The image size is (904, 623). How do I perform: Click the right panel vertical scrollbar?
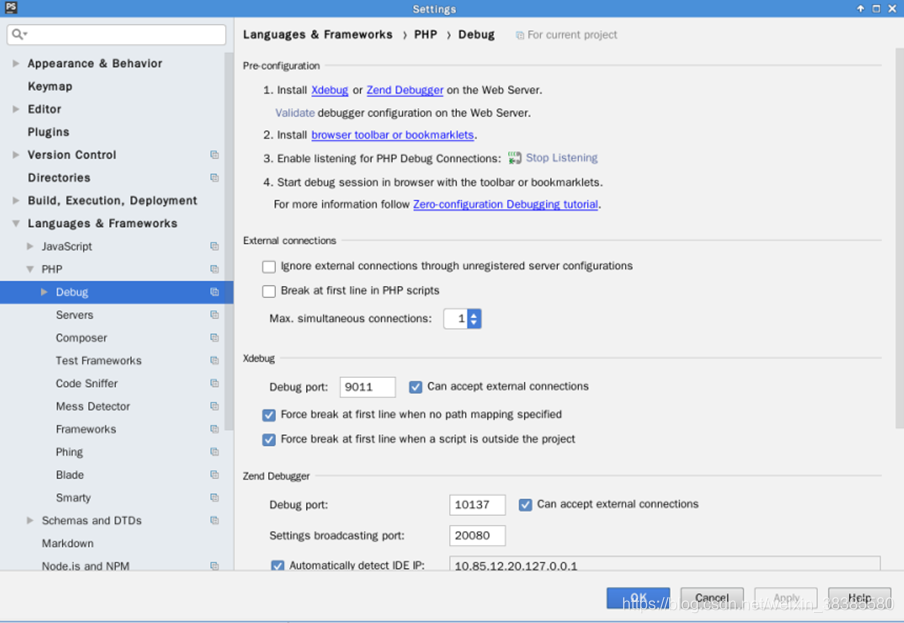point(899,238)
